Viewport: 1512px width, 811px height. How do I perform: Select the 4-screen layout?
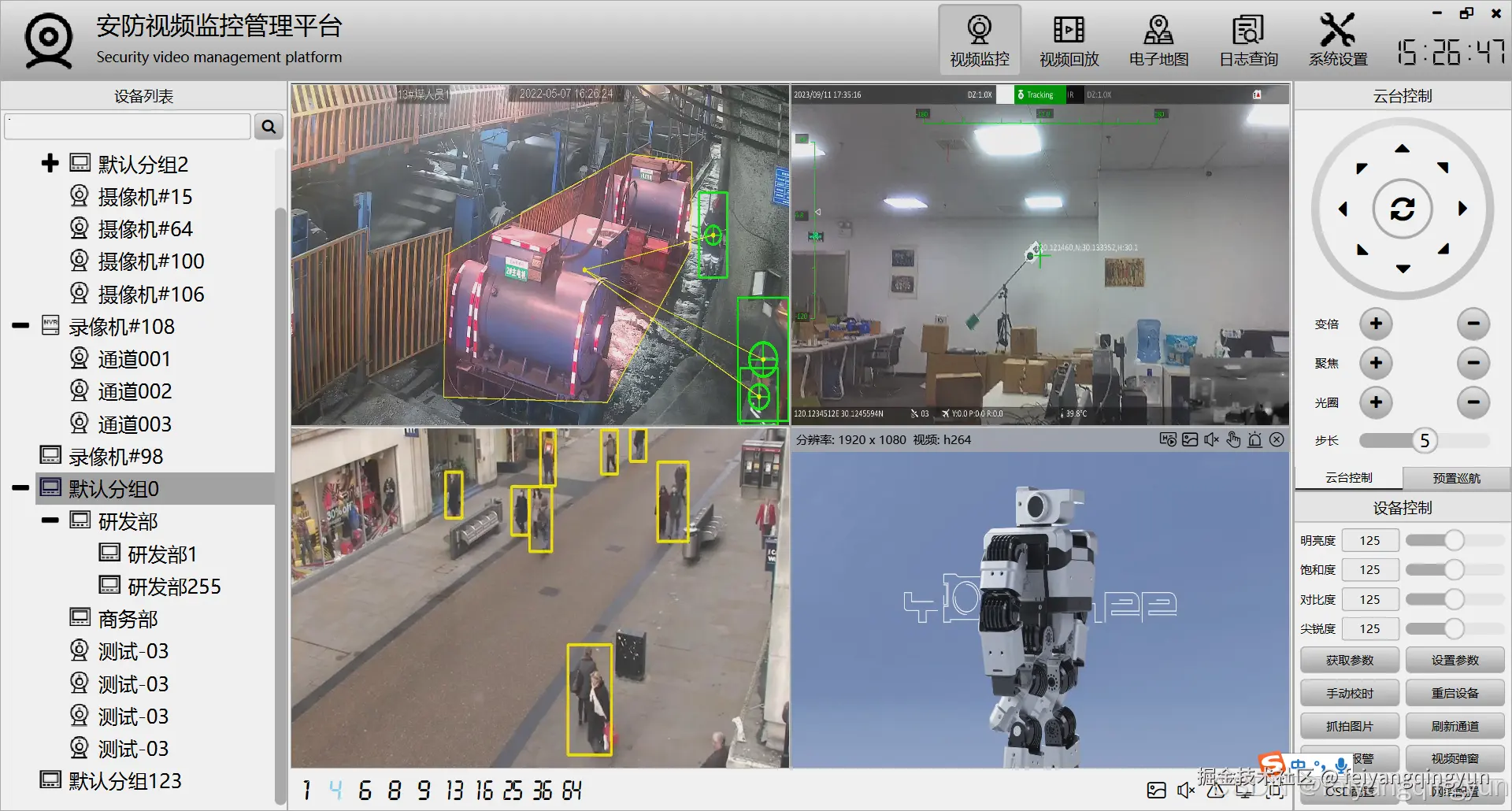click(x=336, y=790)
